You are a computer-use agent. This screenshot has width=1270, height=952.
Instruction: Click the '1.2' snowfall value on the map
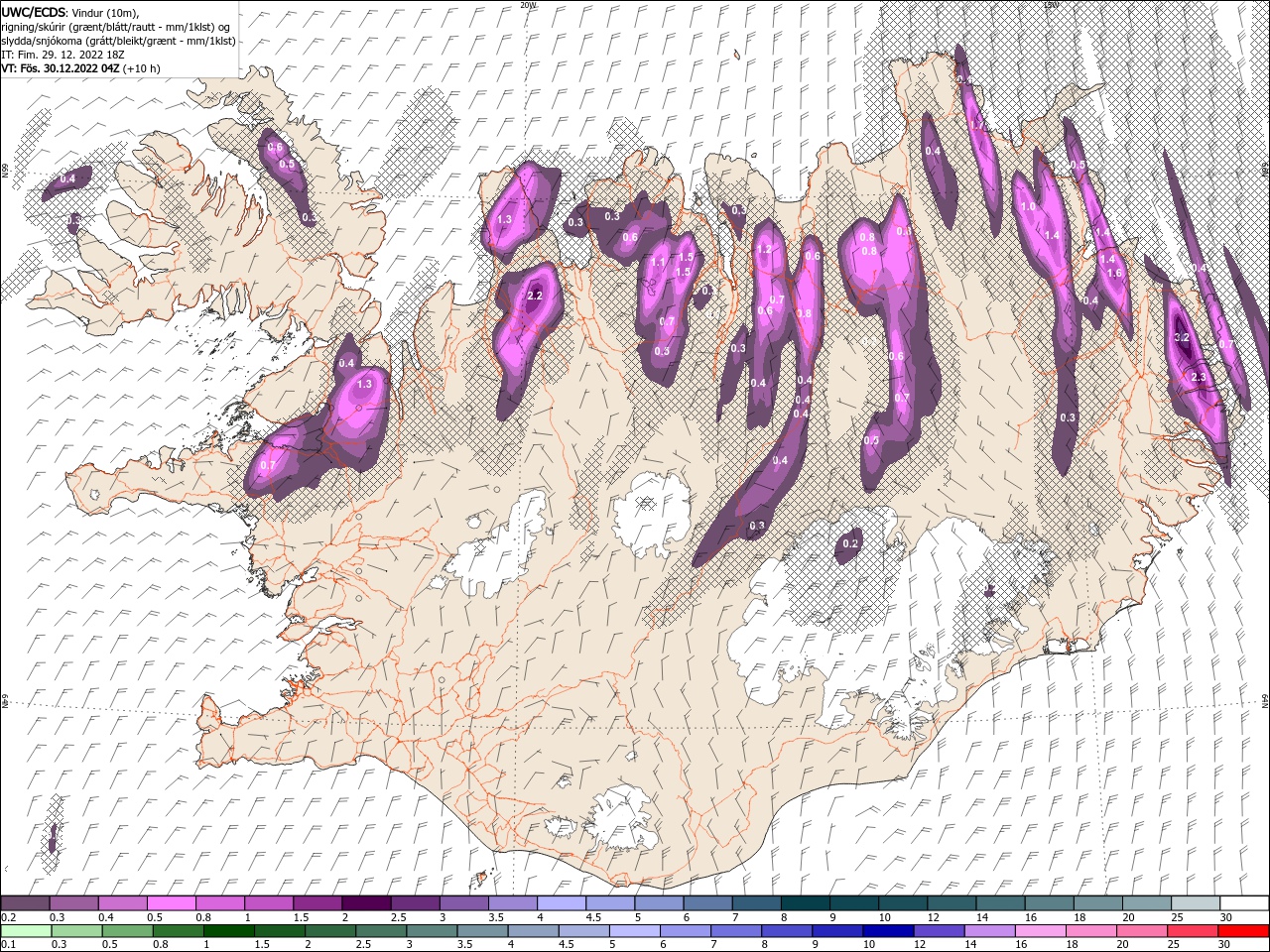[x=764, y=250]
